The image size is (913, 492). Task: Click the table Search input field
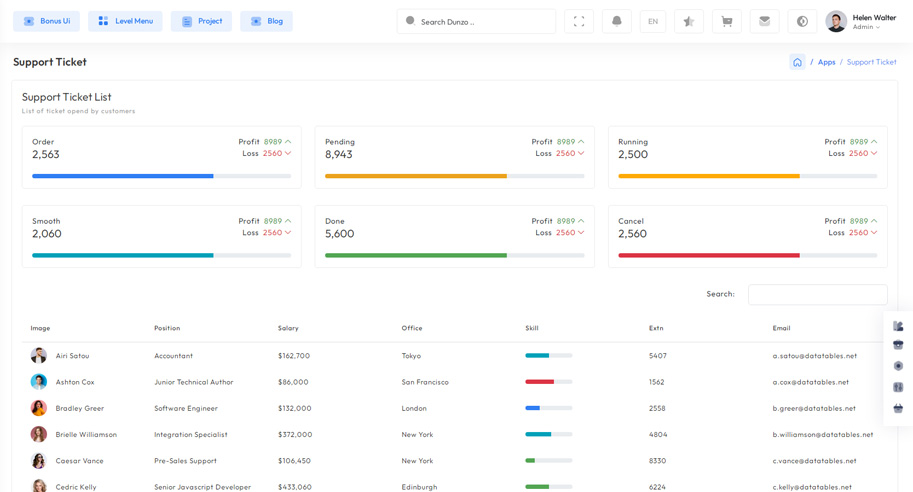[817, 294]
